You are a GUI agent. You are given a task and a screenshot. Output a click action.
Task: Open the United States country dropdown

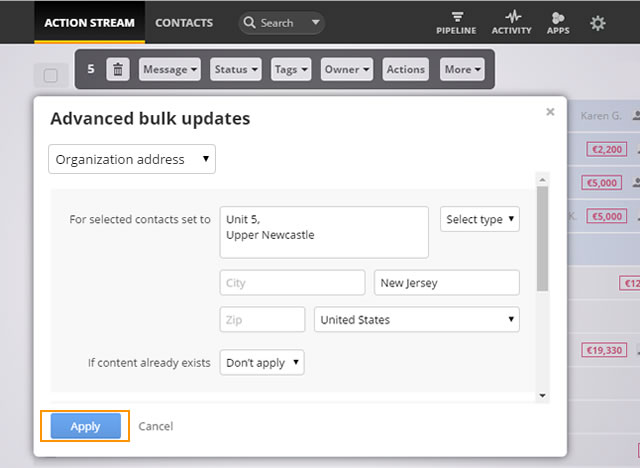pyautogui.click(x=416, y=319)
